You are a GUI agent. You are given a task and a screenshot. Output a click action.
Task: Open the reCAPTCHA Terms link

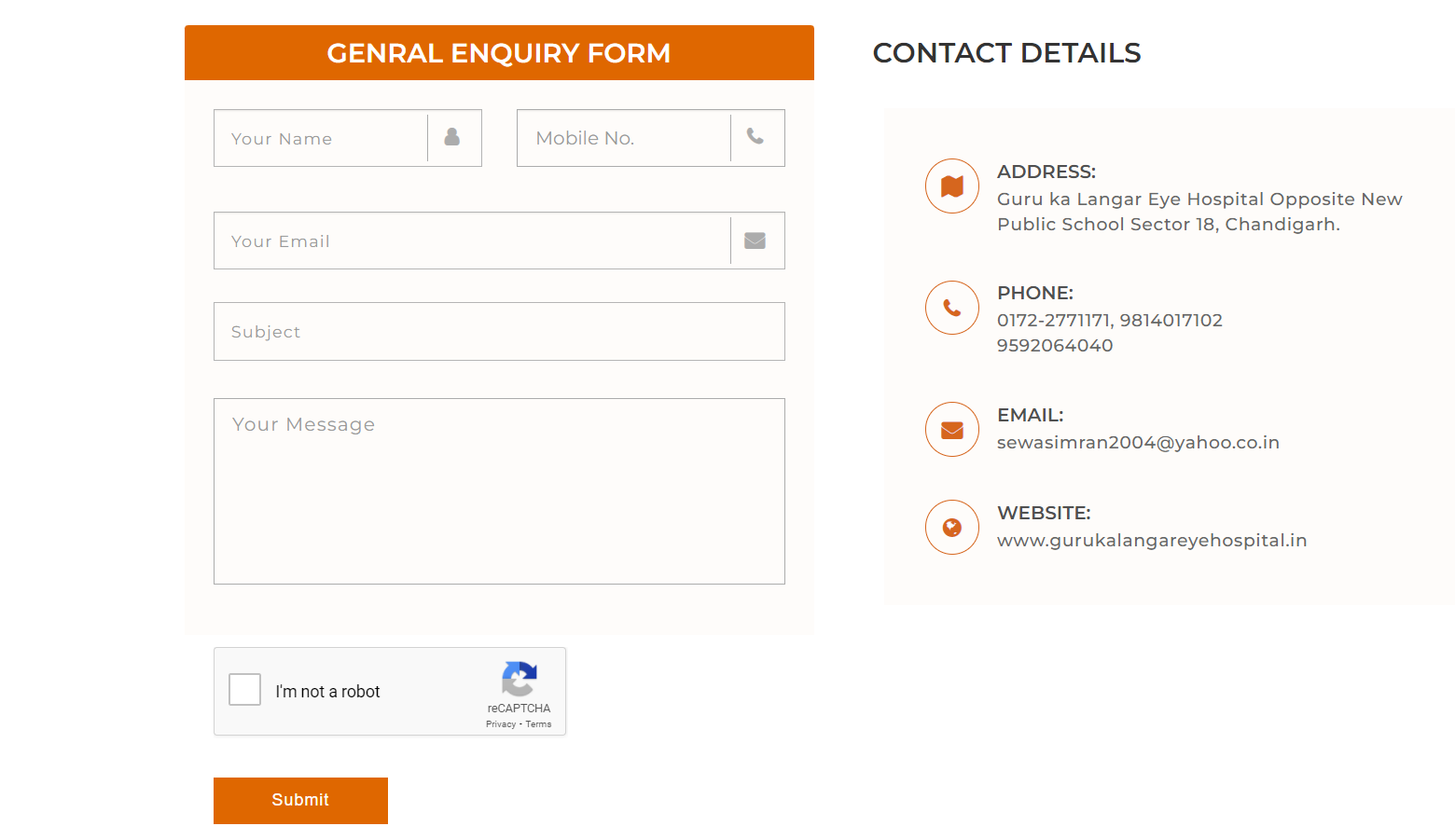(x=538, y=724)
